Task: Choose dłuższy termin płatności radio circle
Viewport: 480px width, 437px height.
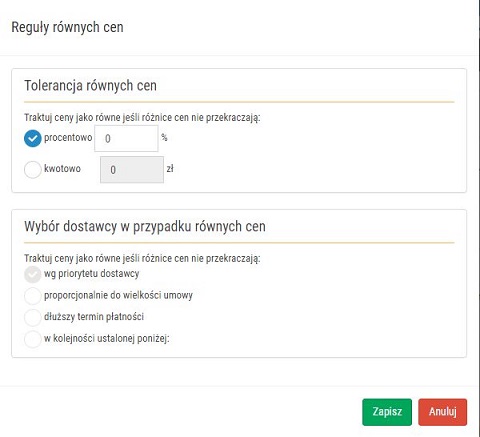Action: coord(33,317)
